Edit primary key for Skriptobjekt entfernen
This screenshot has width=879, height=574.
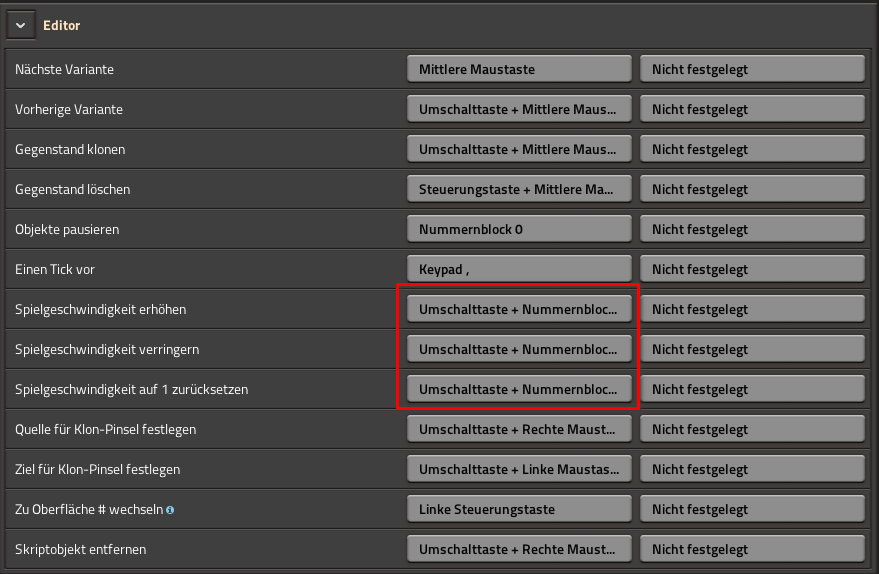519,549
